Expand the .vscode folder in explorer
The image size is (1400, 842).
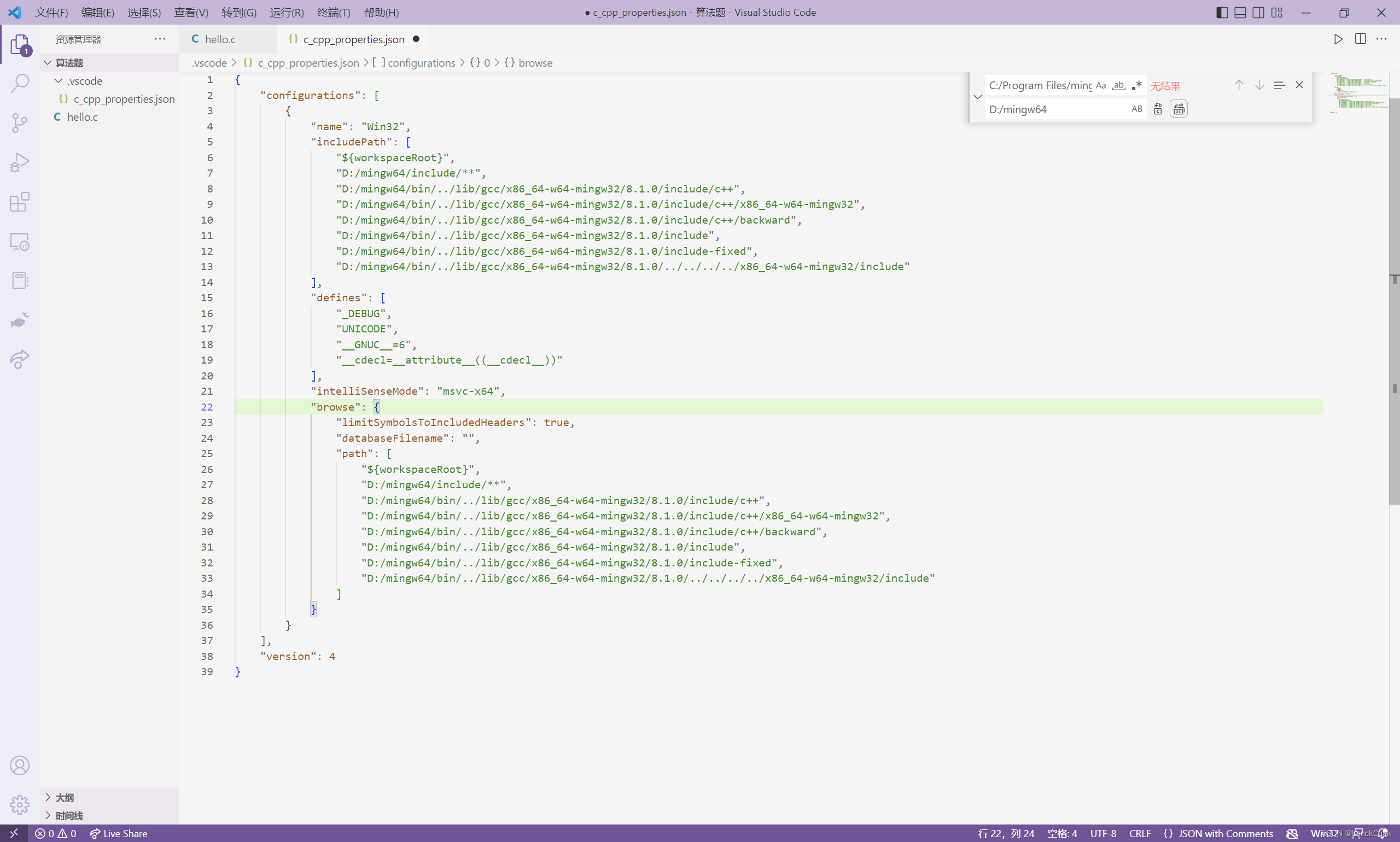click(87, 80)
